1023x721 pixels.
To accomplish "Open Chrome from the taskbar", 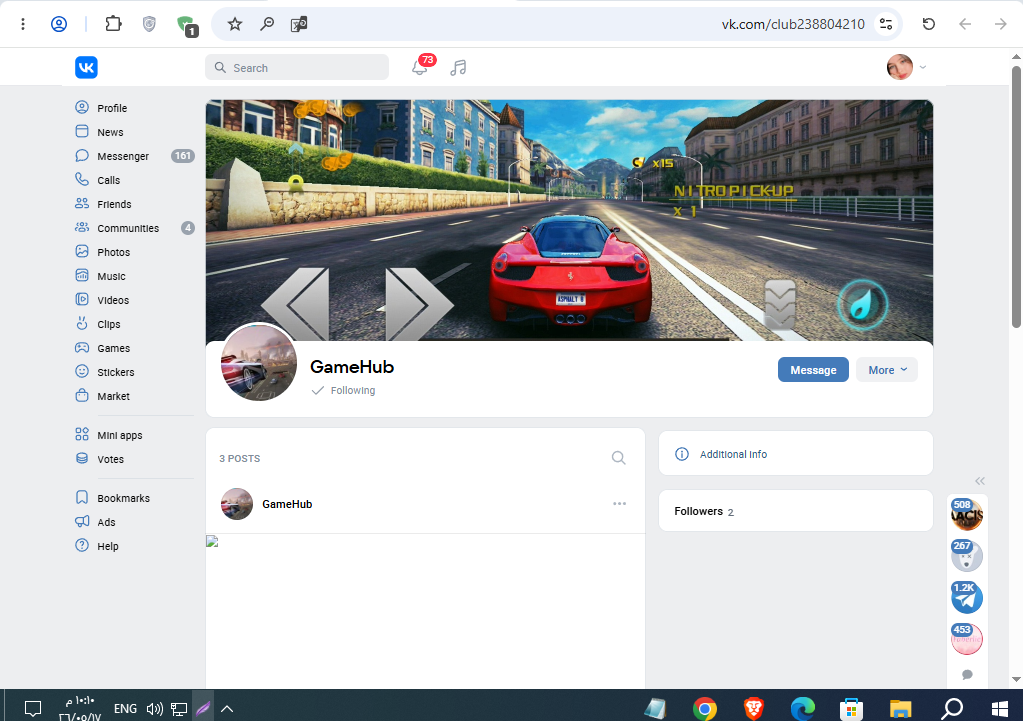I will (x=705, y=708).
